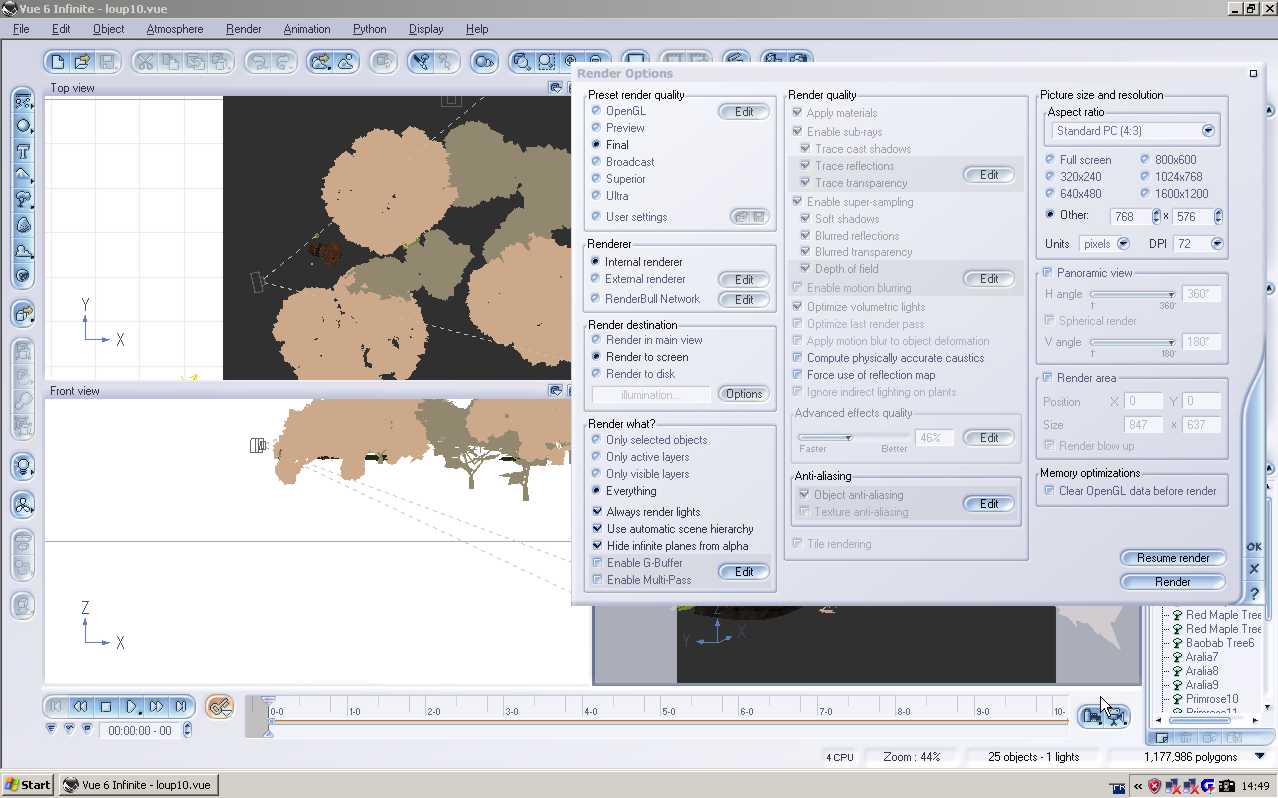Click the New file icon in toolbar

pyautogui.click(x=58, y=62)
